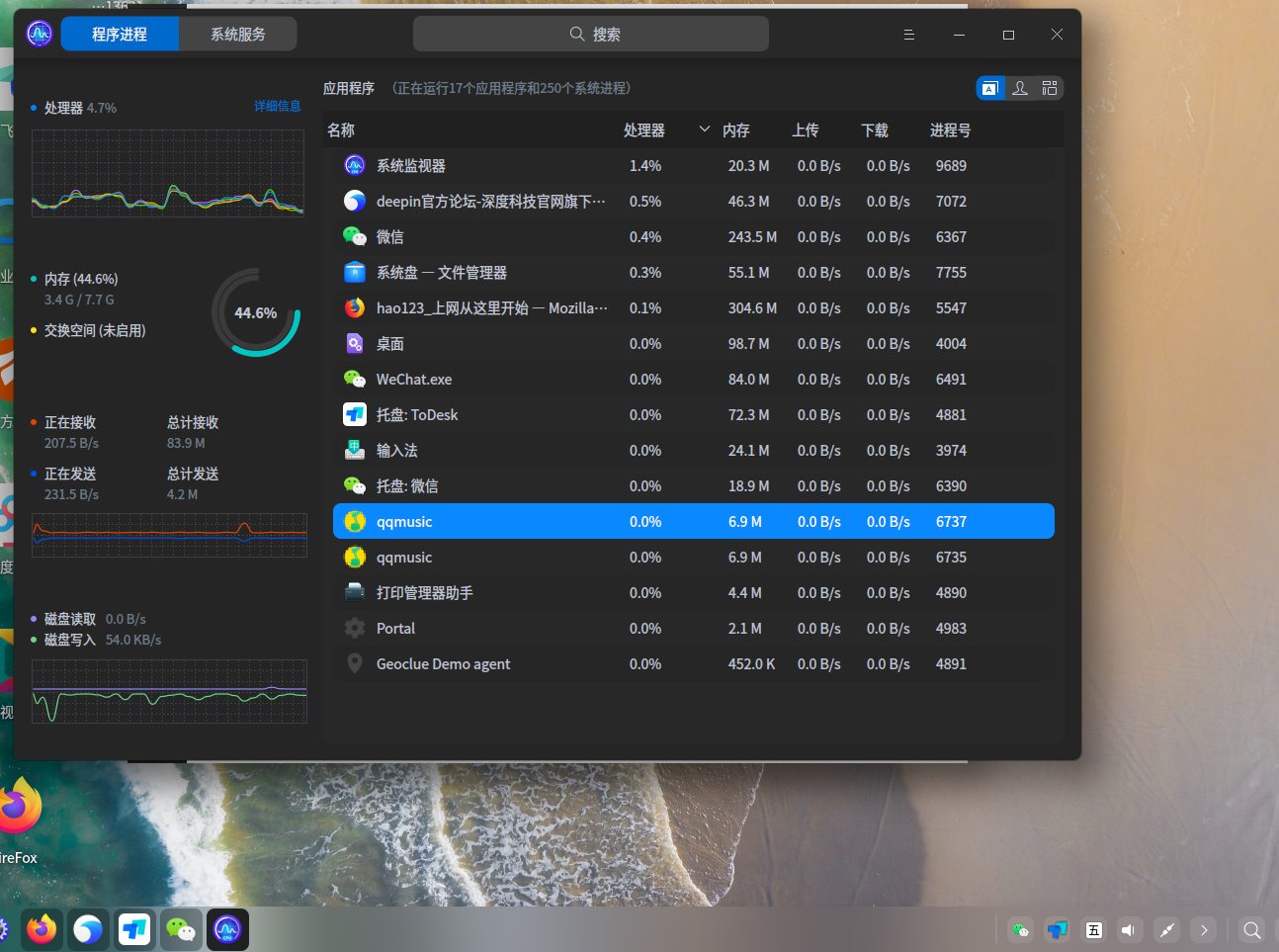Click the 托盘: ToDesk row icon

pyautogui.click(x=355, y=415)
